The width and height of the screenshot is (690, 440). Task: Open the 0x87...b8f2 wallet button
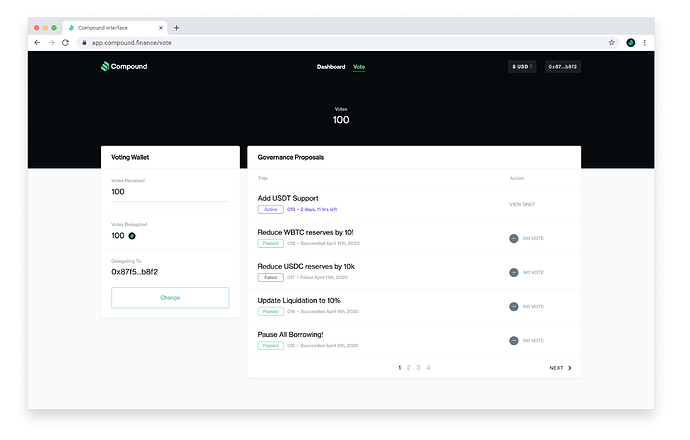coord(563,67)
